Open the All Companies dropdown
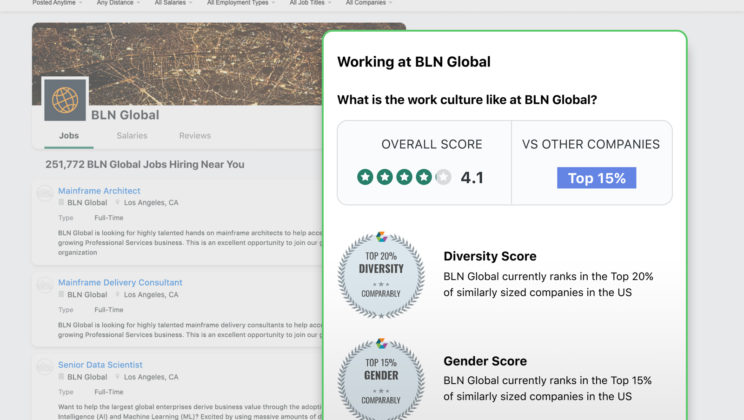744x420 pixels. tap(369, 3)
